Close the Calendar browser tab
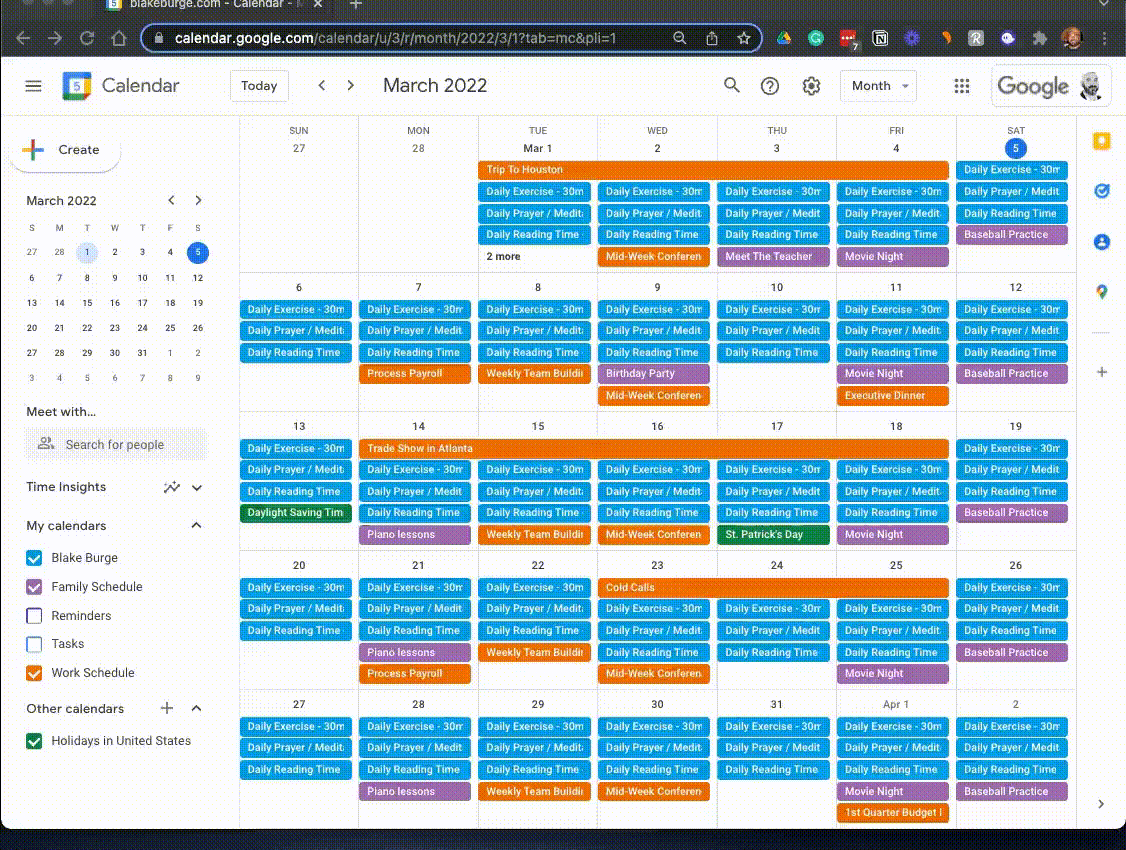The image size is (1126, 850). tap(317, 4)
